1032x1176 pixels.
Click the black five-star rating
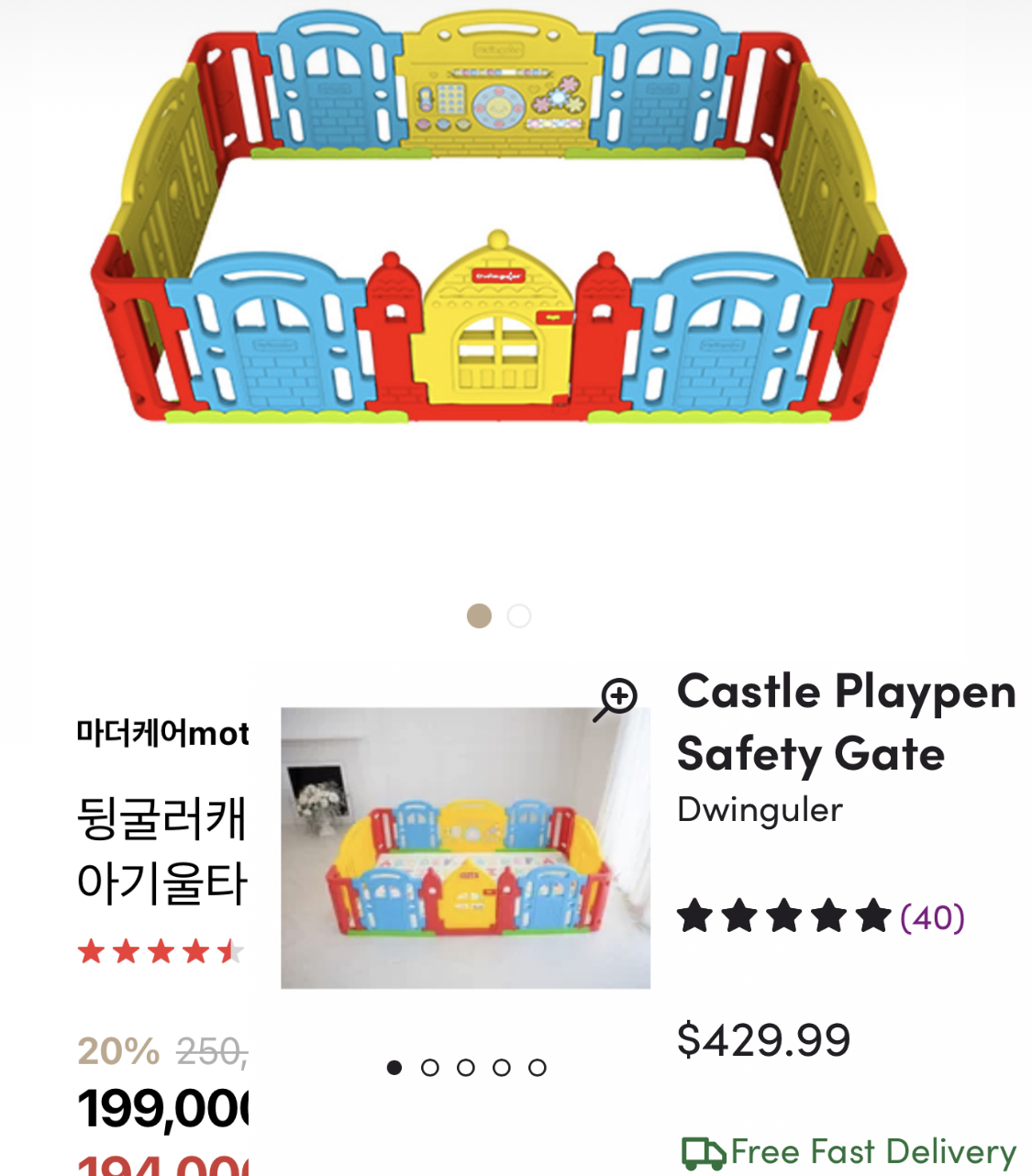(784, 916)
